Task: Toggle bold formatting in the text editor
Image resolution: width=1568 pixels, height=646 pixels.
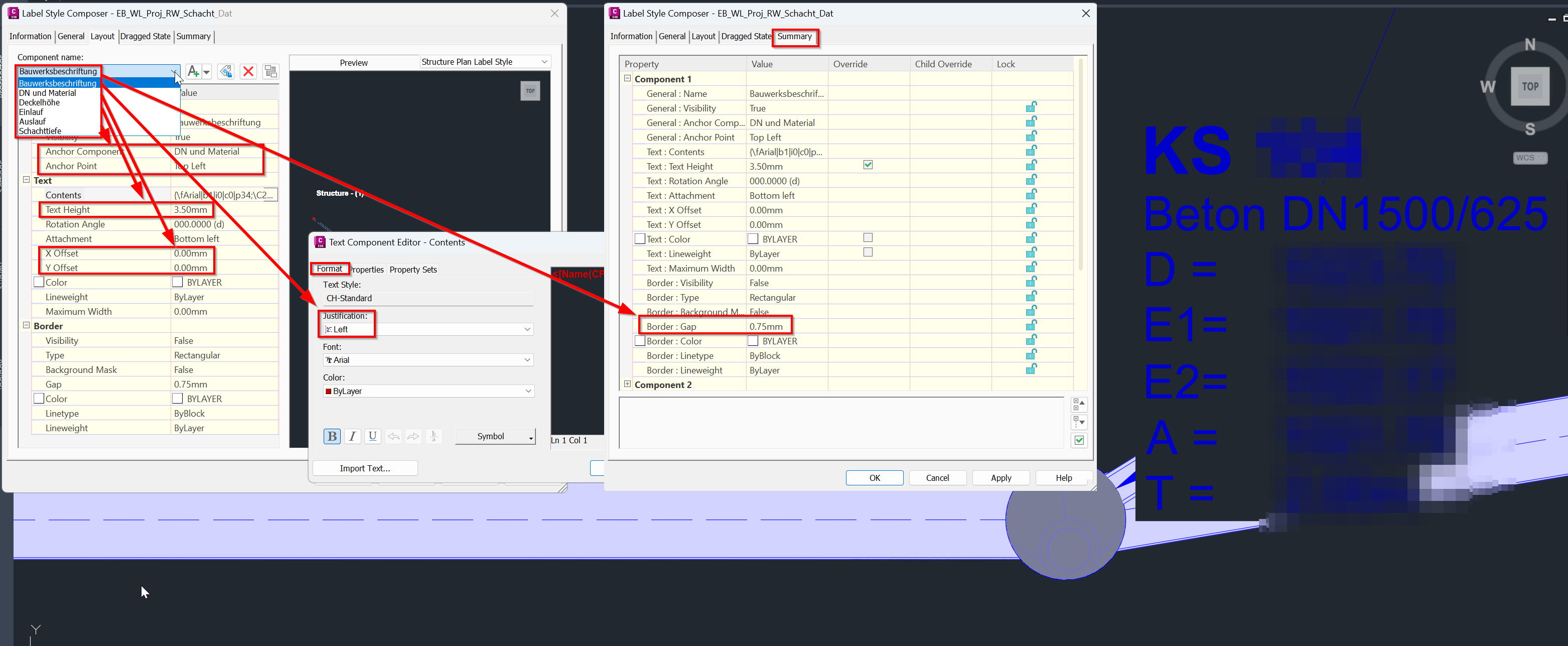Action: point(332,436)
